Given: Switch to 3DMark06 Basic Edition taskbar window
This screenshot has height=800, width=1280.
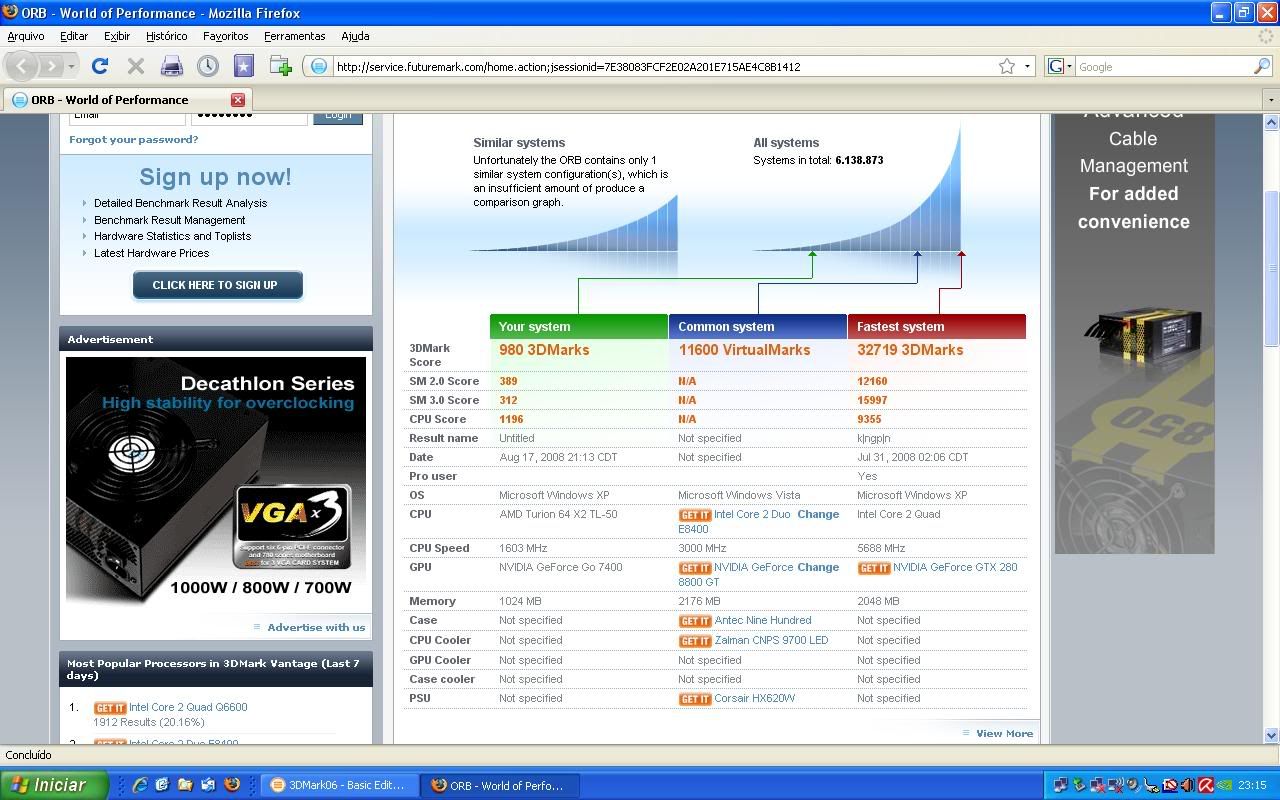Looking at the screenshot, I should tap(338, 785).
